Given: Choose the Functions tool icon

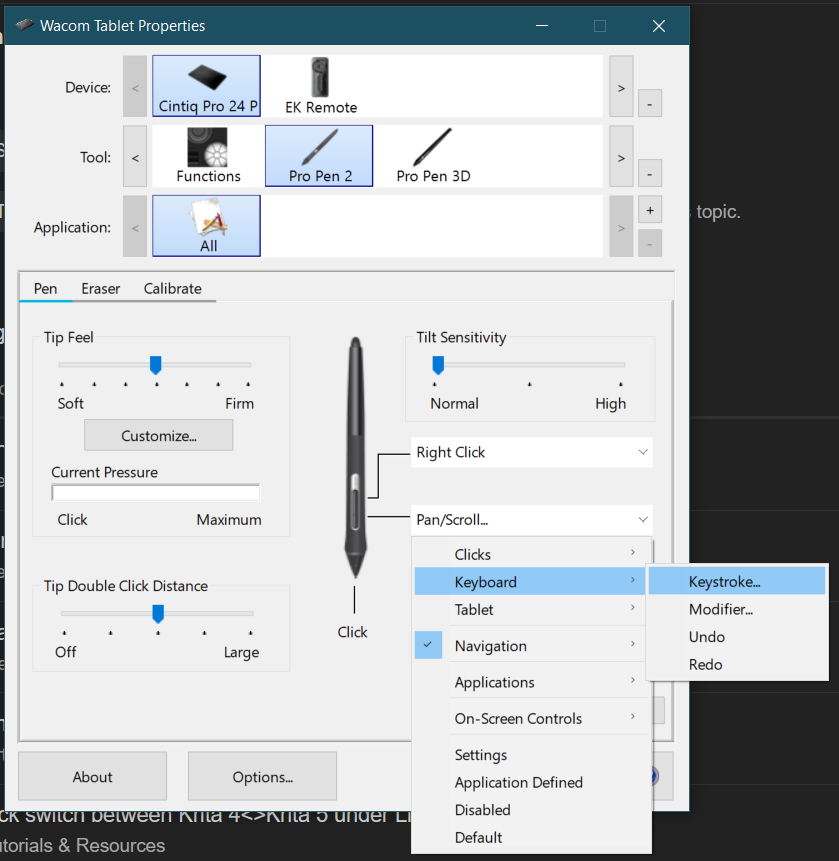Looking at the screenshot, I should point(208,156).
